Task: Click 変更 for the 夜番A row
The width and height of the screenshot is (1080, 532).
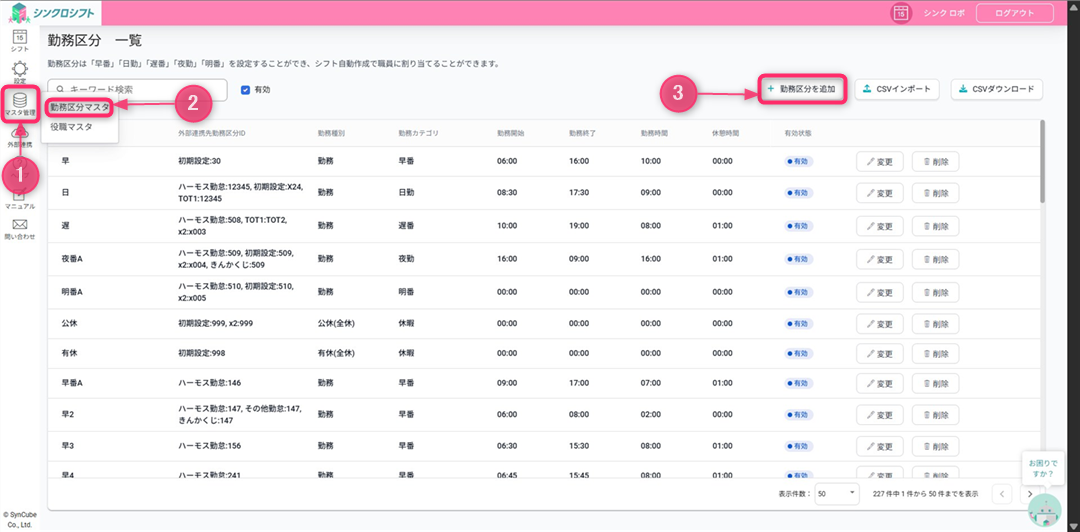Action: tap(880, 259)
